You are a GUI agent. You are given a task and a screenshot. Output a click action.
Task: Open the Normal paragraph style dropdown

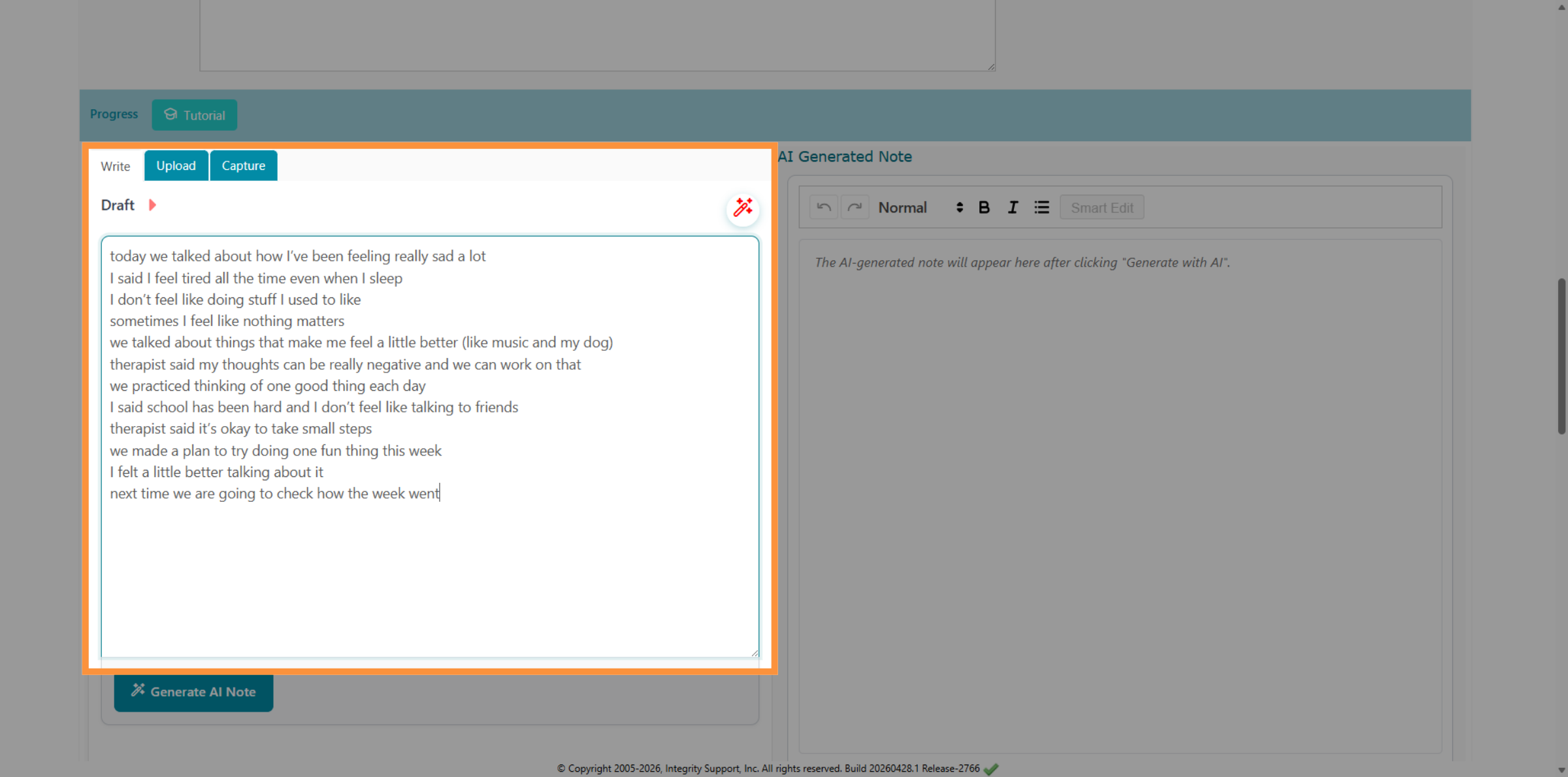921,208
